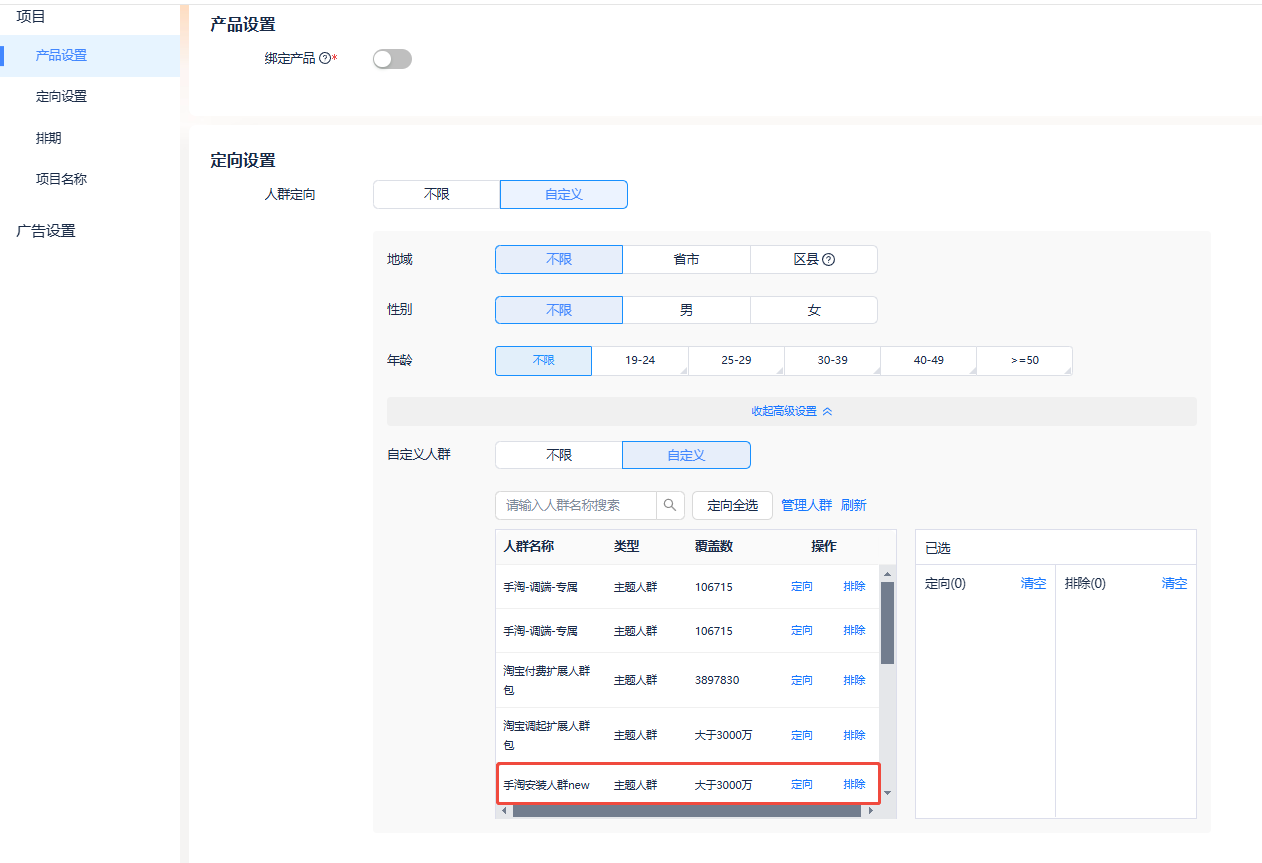Choose 区县 region option
Image resolution: width=1262 pixels, height=863 pixels.
click(x=814, y=259)
